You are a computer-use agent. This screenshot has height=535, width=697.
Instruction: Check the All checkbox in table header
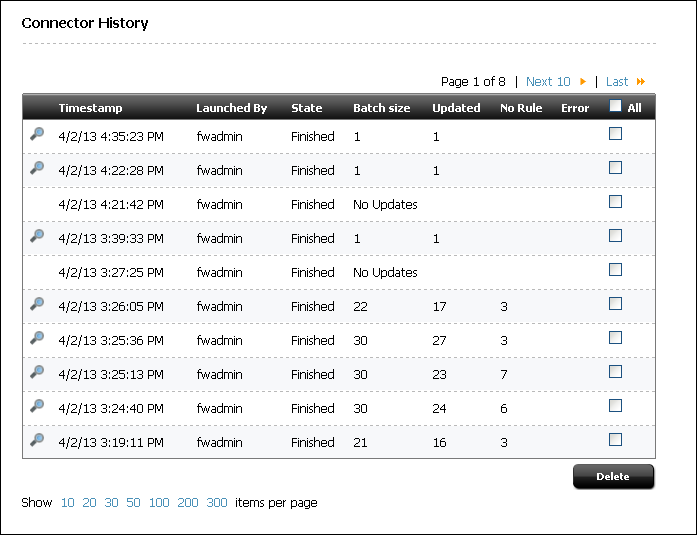click(x=615, y=106)
